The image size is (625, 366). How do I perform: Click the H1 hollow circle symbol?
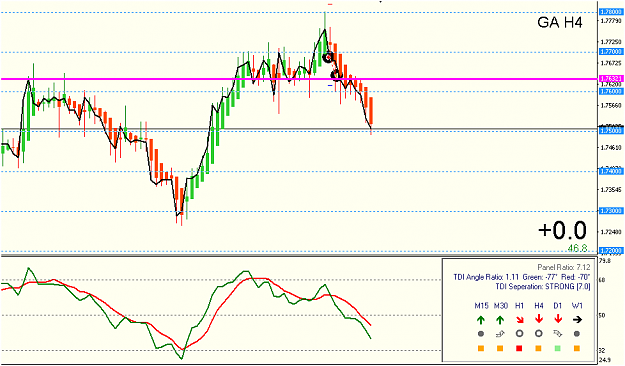click(x=519, y=334)
